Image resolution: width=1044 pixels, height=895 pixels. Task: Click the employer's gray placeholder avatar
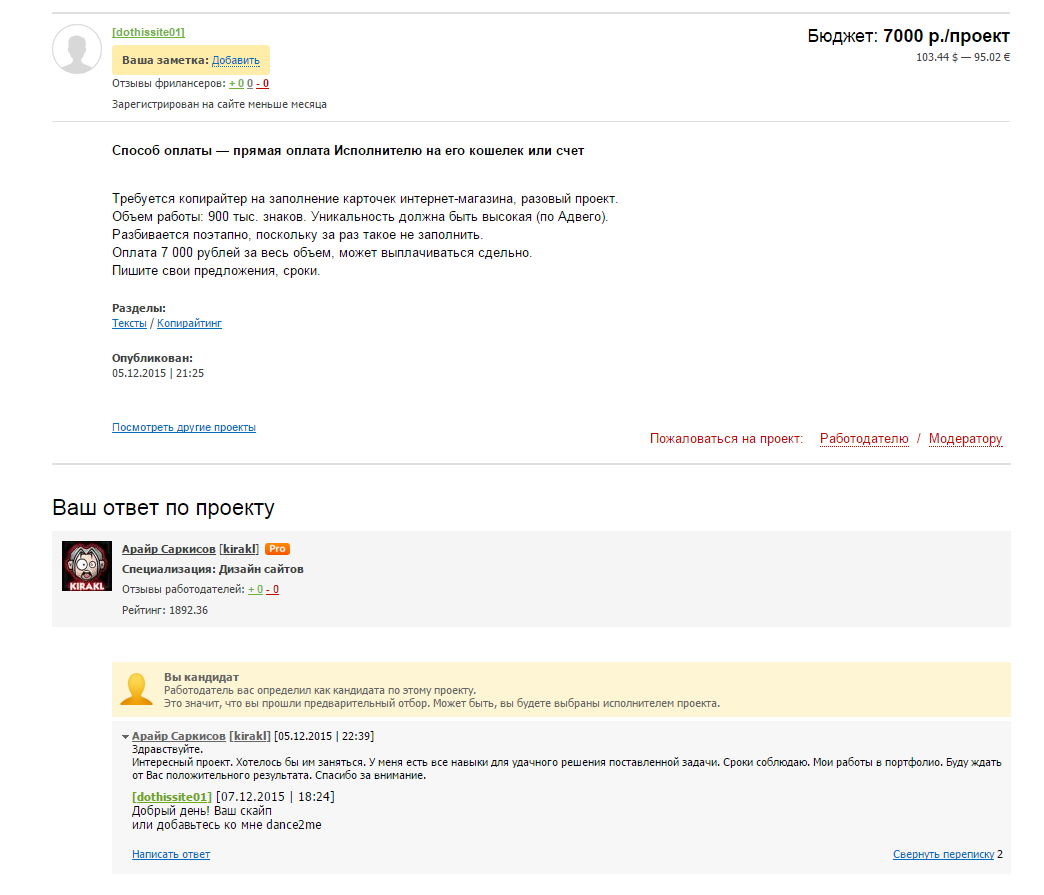coord(77,49)
